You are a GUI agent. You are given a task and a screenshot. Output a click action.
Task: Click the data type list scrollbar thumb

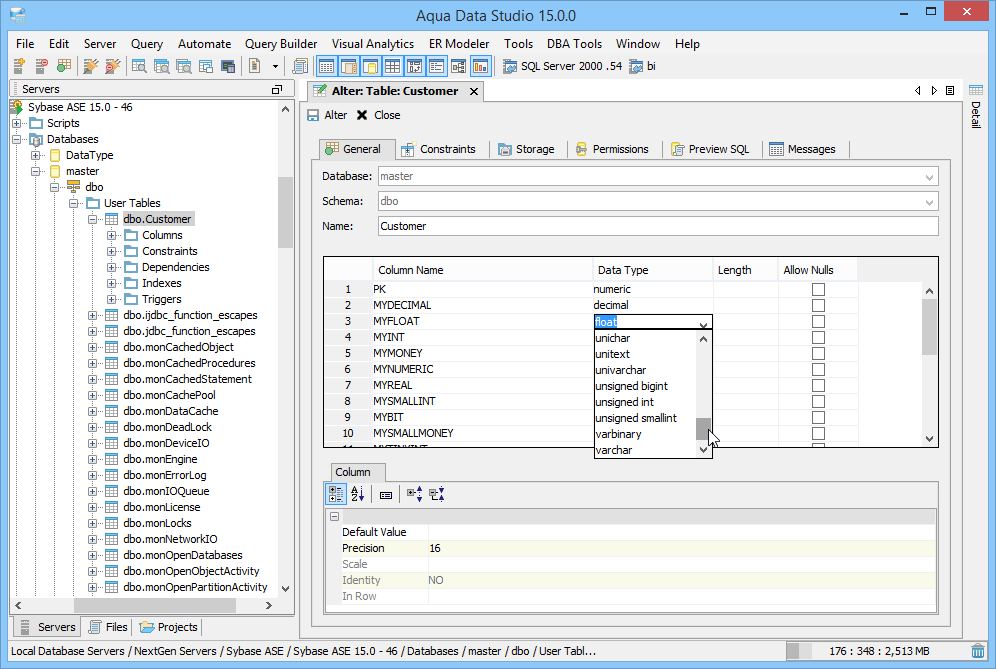click(703, 429)
